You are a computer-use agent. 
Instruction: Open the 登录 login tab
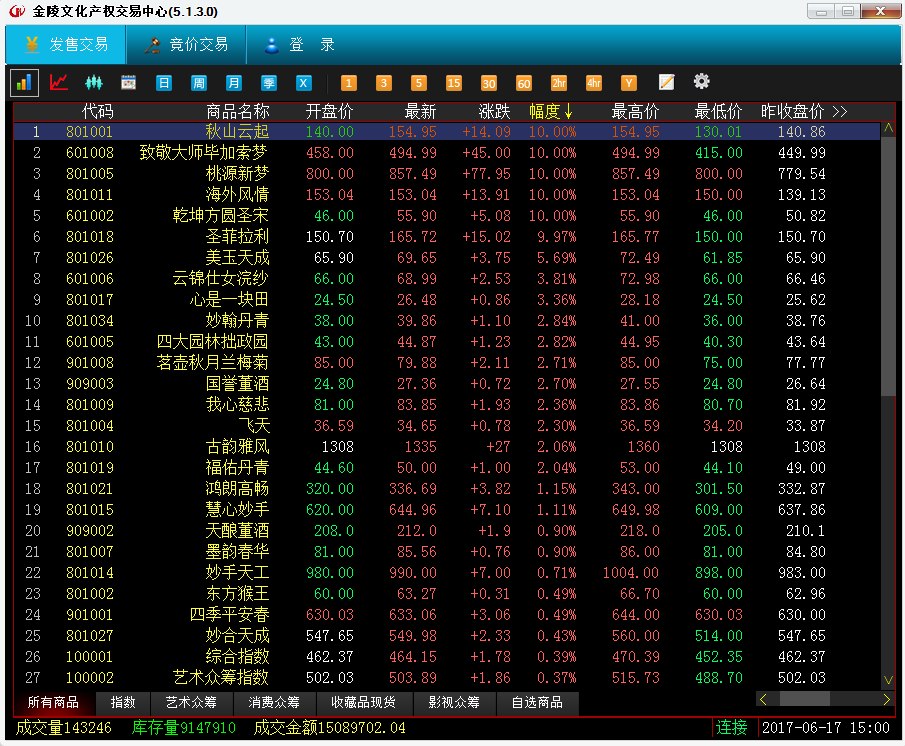tap(300, 44)
